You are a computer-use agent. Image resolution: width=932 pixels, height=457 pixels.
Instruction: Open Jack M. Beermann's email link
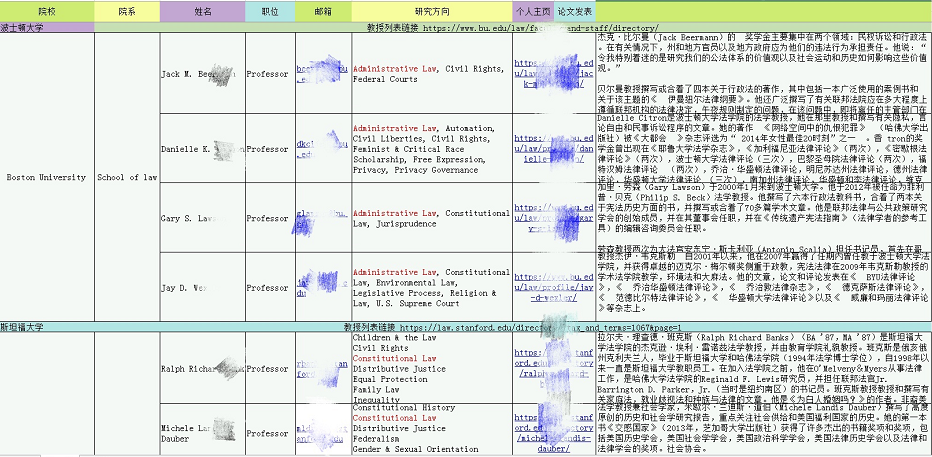point(322,74)
